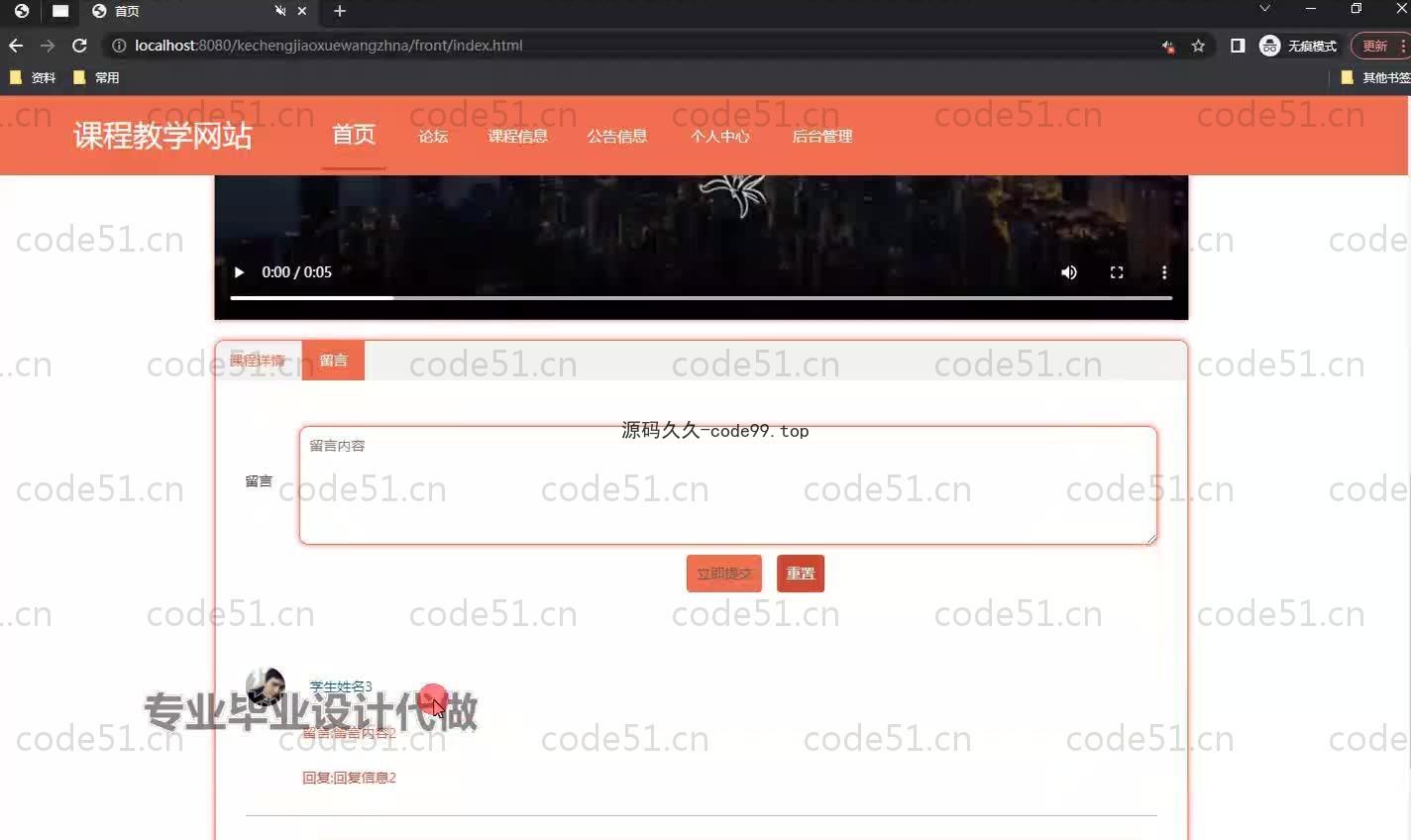Unmute the tab audio icon
This screenshot has height=840, width=1411.
pos(280,11)
